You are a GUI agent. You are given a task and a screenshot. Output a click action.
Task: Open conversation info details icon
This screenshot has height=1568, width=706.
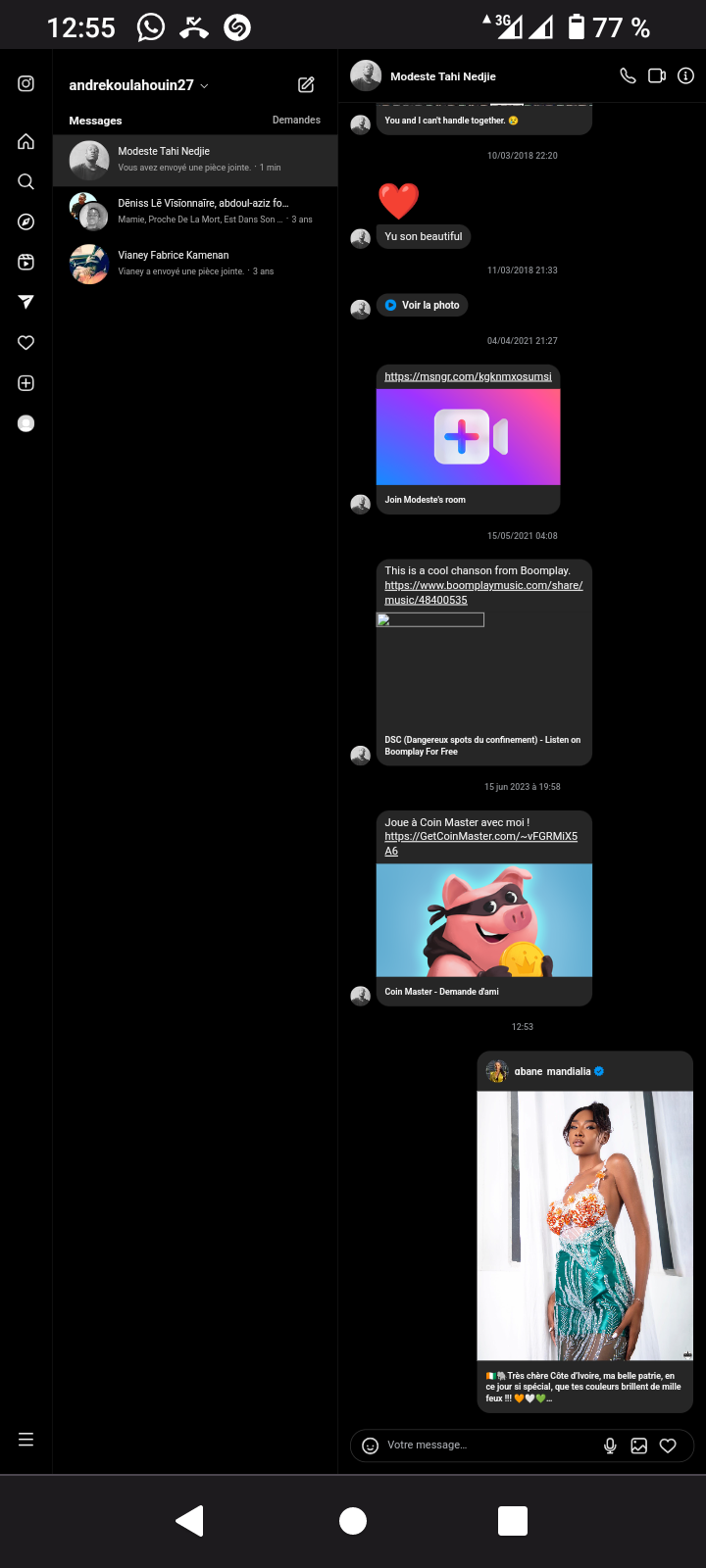[x=685, y=75]
